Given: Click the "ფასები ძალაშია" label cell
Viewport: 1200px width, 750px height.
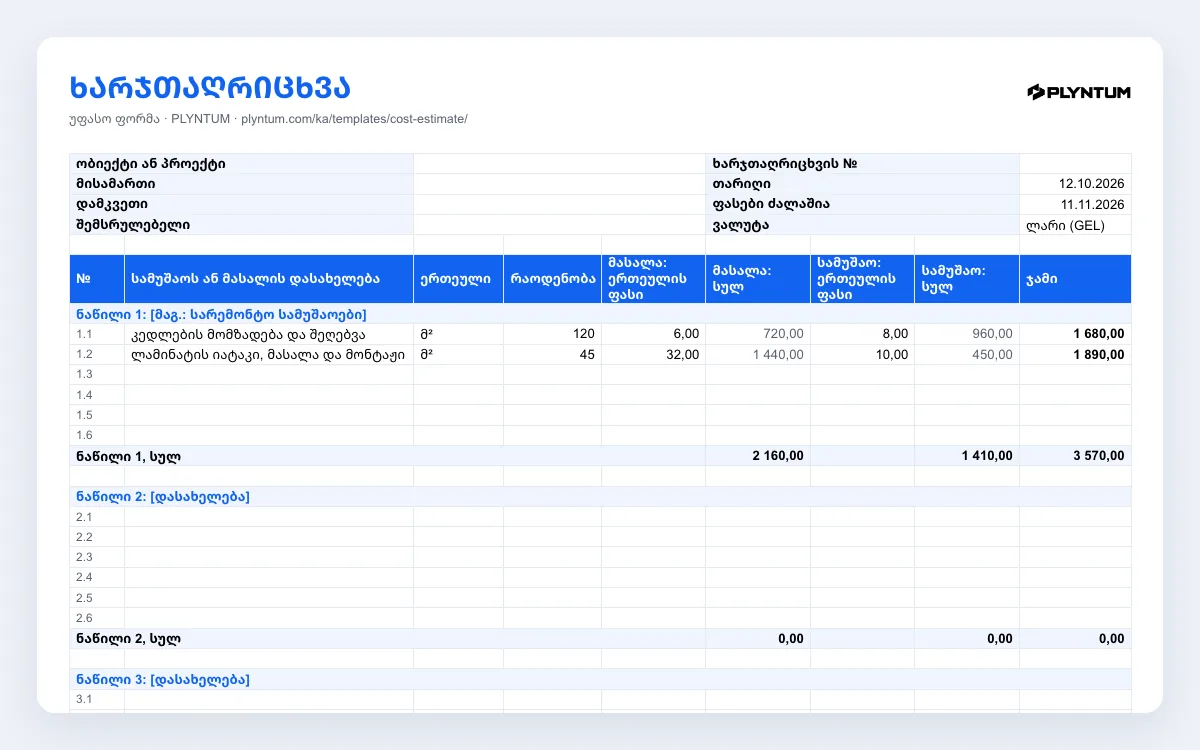Looking at the screenshot, I should click(862, 204).
